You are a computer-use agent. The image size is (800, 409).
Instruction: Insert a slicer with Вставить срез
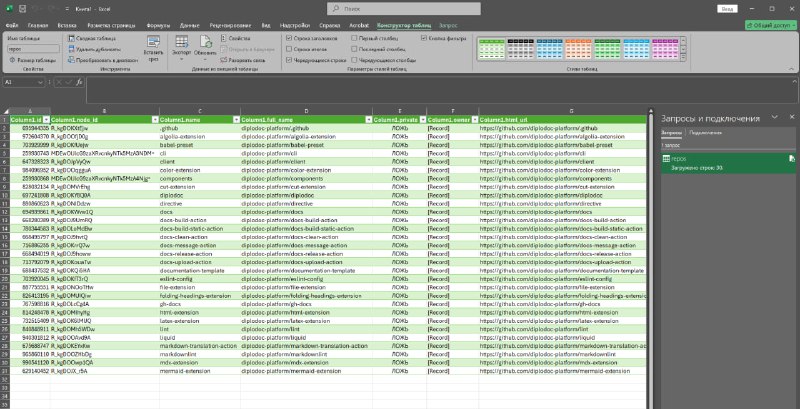pos(153,48)
